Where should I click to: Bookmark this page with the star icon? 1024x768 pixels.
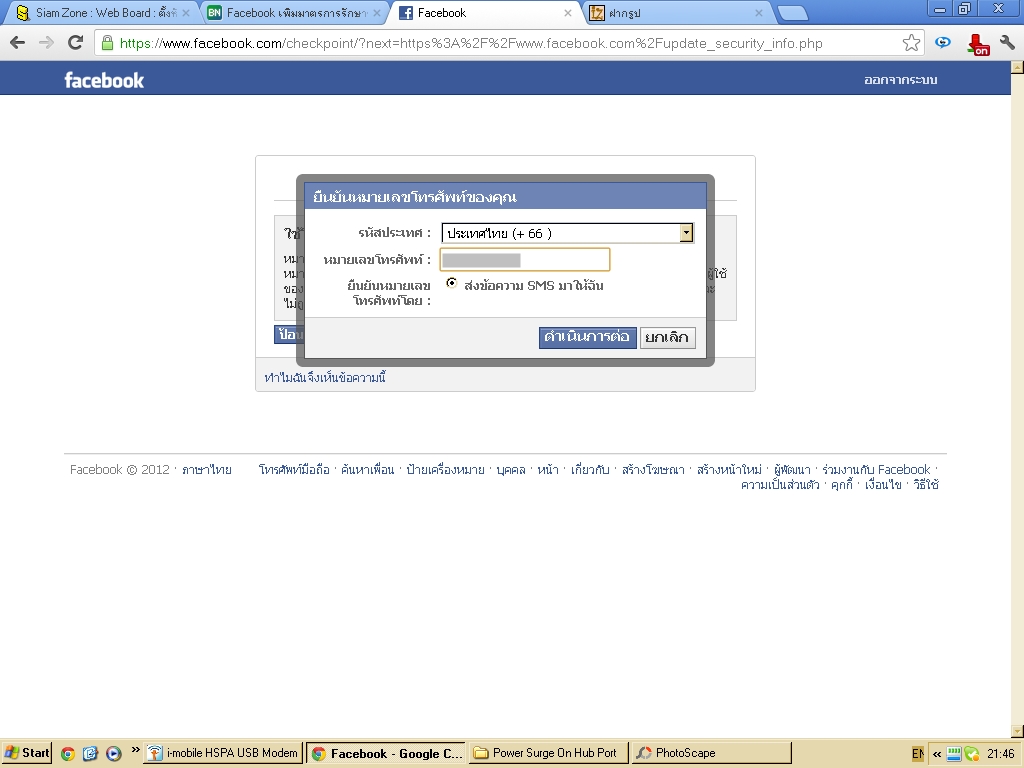[x=911, y=43]
